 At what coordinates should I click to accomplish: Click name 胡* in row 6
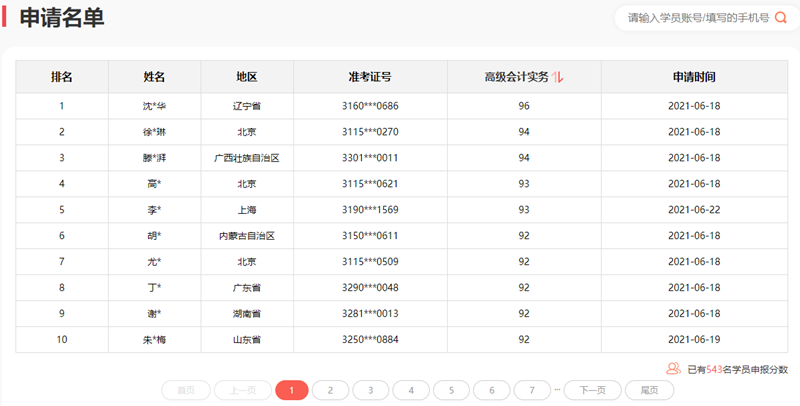(154, 236)
